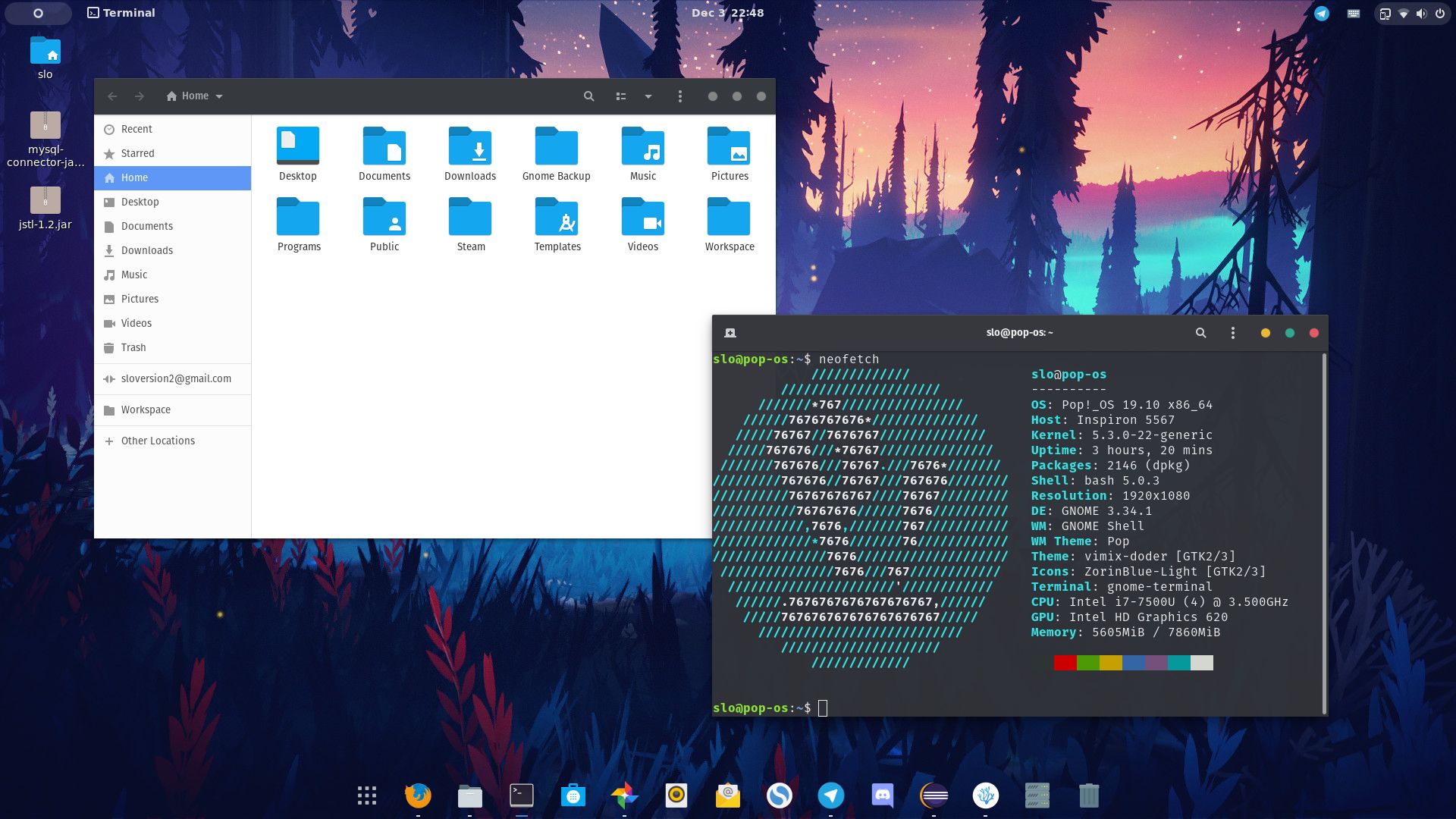This screenshot has height=819, width=1456.
Task: Open the search icon in the terminal header
Action: point(1200,332)
